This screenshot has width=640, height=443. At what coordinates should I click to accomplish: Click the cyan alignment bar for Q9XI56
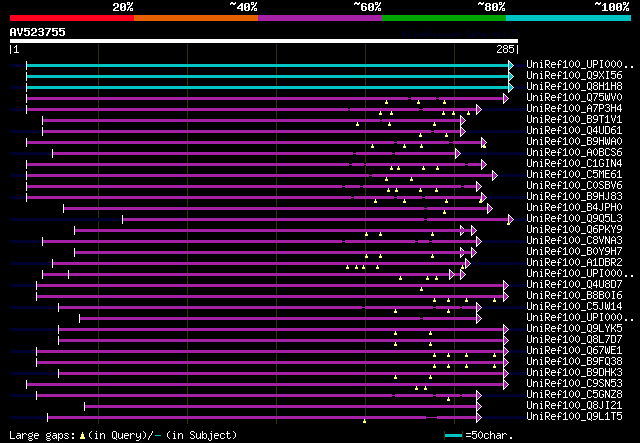(269, 76)
